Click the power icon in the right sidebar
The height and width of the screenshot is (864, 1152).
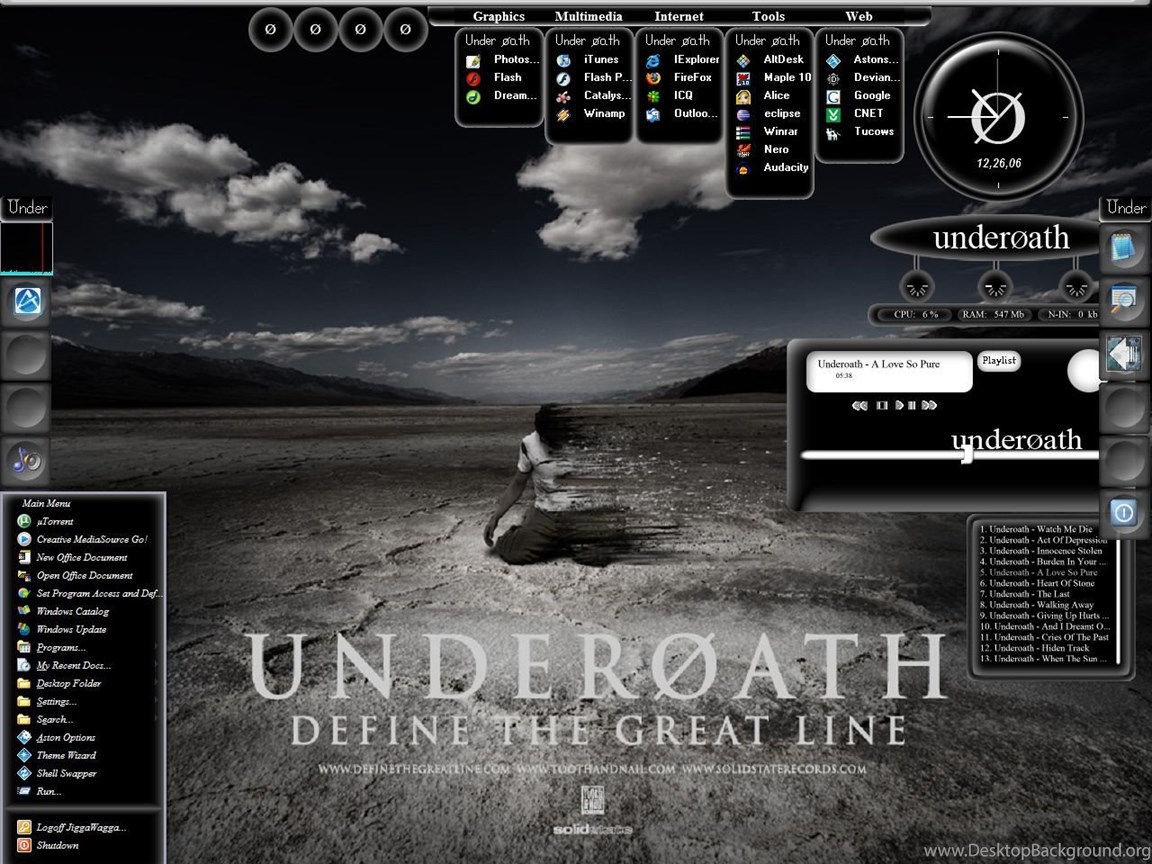pyautogui.click(x=1123, y=512)
